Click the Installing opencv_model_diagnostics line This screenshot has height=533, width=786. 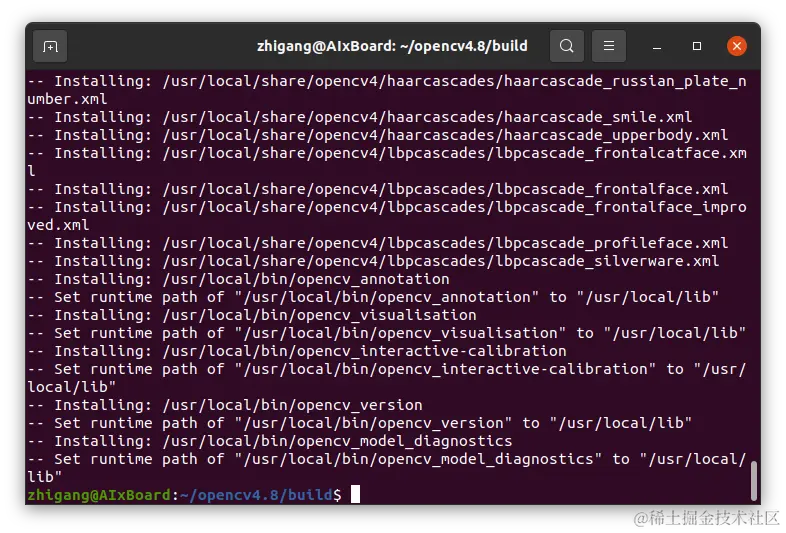pos(270,442)
